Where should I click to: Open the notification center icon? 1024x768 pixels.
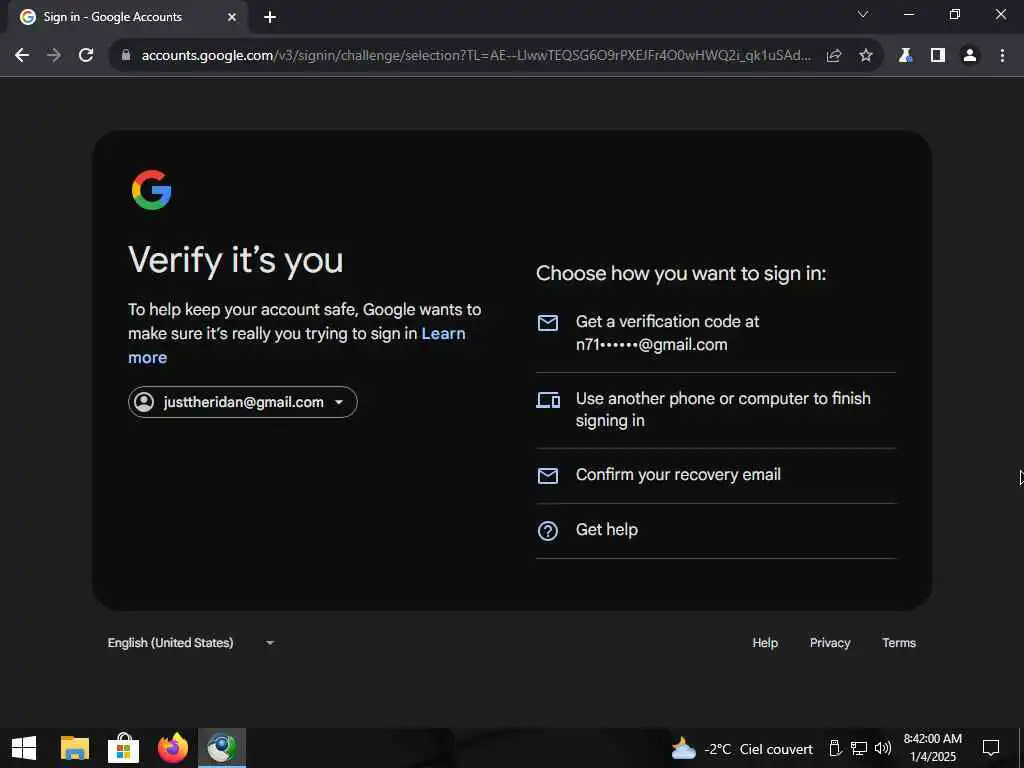[x=991, y=748]
